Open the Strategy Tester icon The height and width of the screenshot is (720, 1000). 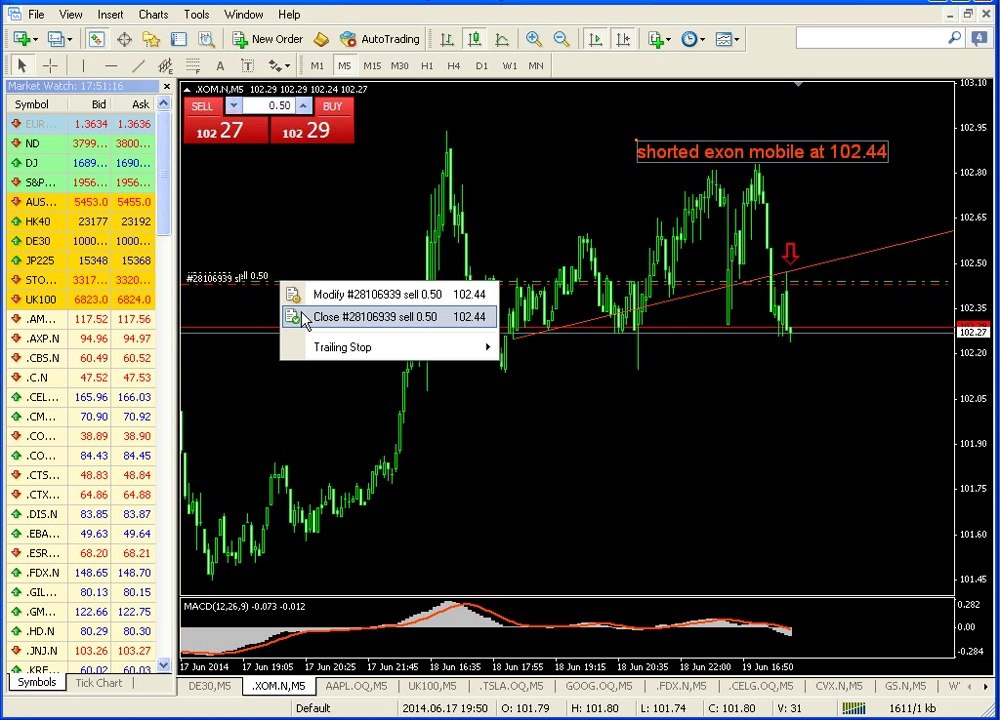(206, 40)
